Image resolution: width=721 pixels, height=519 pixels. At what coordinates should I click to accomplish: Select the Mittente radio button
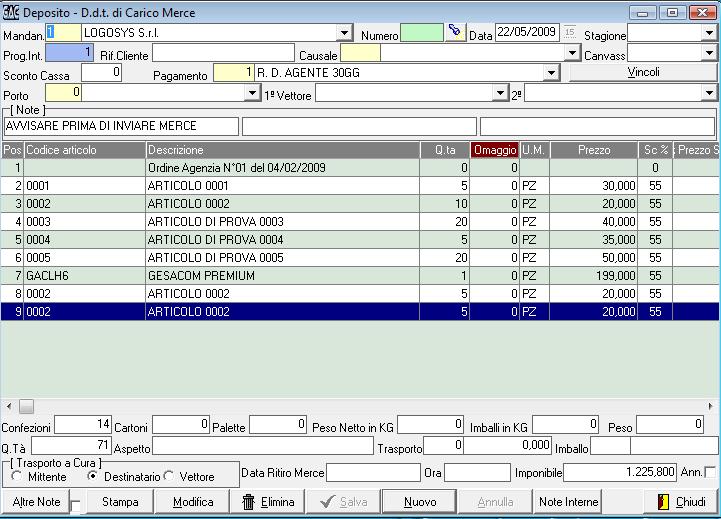[x=17, y=476]
